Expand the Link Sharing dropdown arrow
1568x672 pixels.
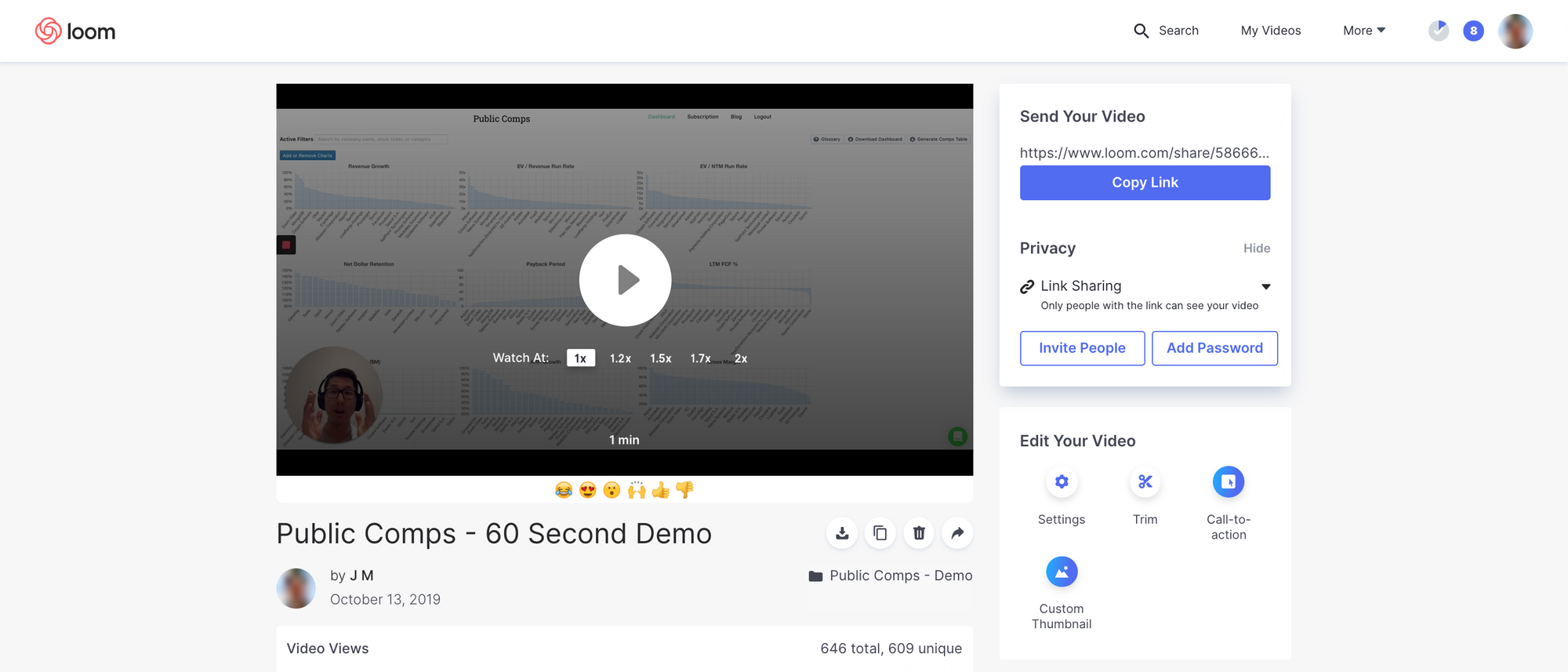(1265, 286)
